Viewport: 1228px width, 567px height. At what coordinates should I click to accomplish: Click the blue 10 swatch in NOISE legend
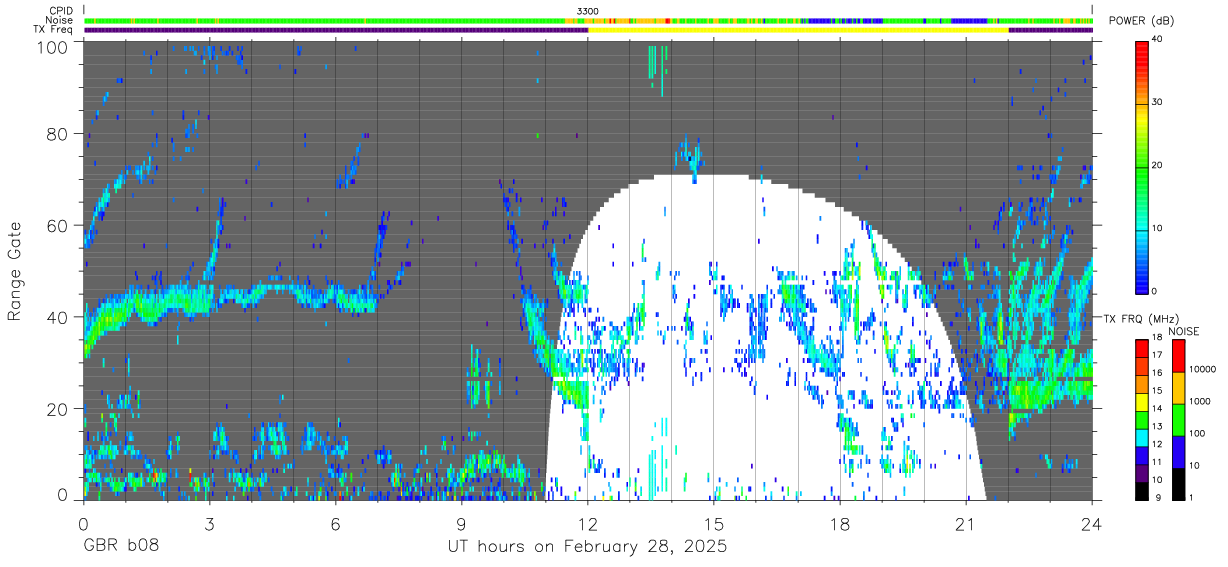1178,452
